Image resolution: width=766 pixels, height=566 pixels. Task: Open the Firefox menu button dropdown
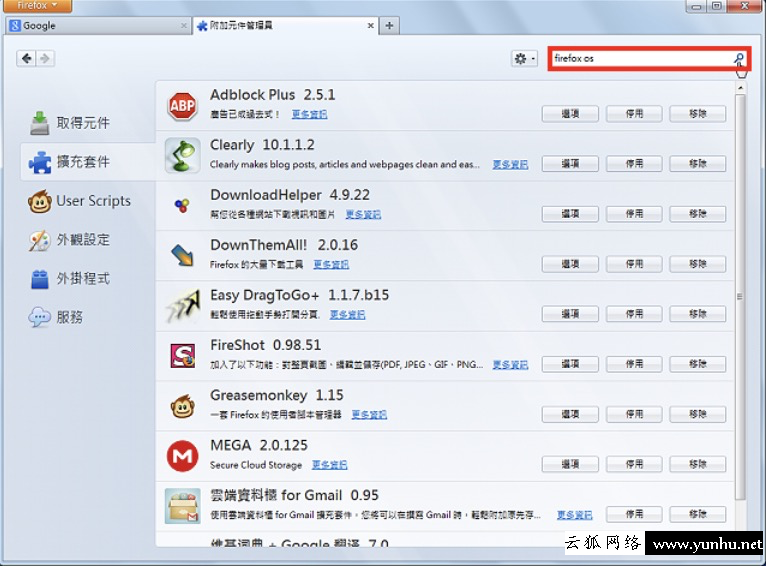click(37, 5)
